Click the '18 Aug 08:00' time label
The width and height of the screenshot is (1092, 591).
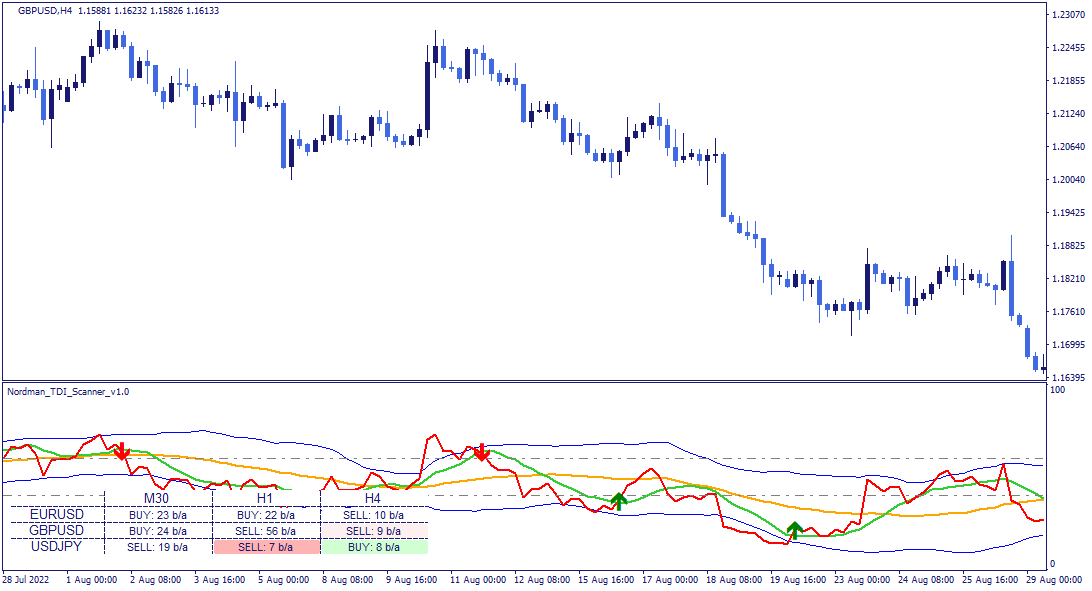tap(734, 579)
